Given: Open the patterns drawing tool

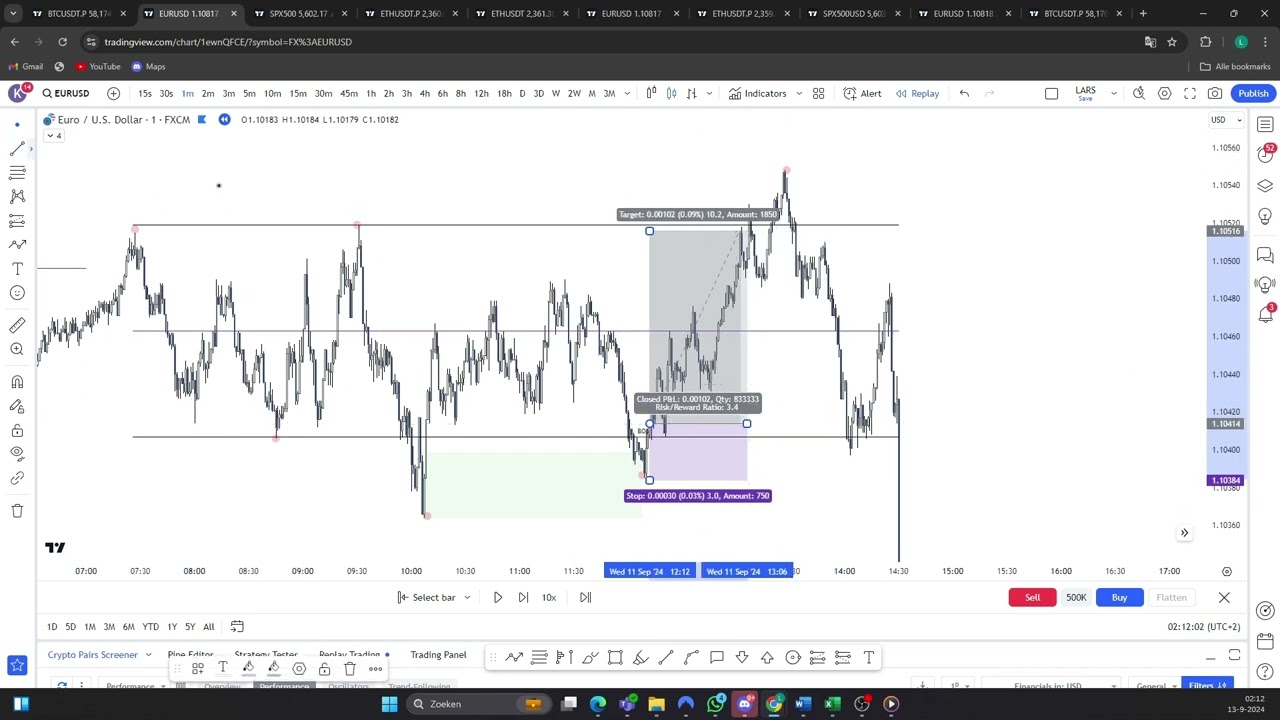Looking at the screenshot, I should click(x=17, y=196).
